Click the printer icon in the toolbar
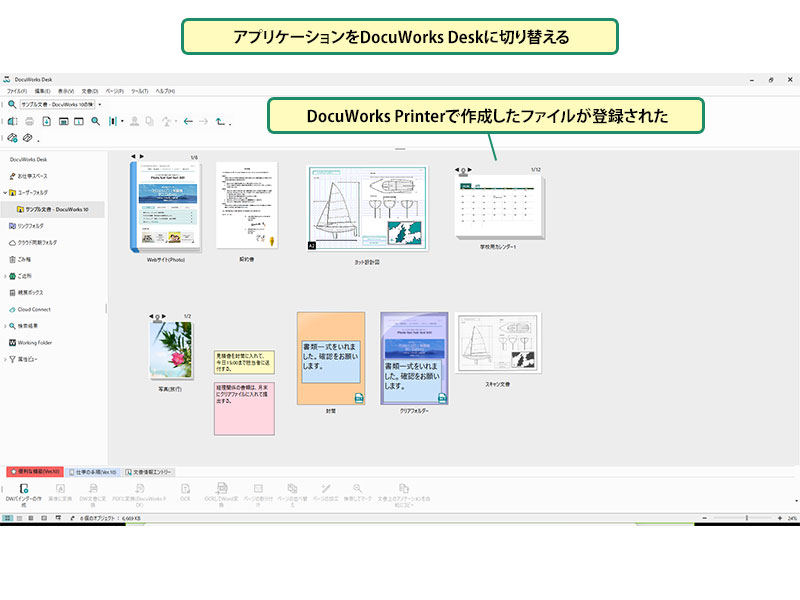 pyautogui.click(x=30, y=121)
